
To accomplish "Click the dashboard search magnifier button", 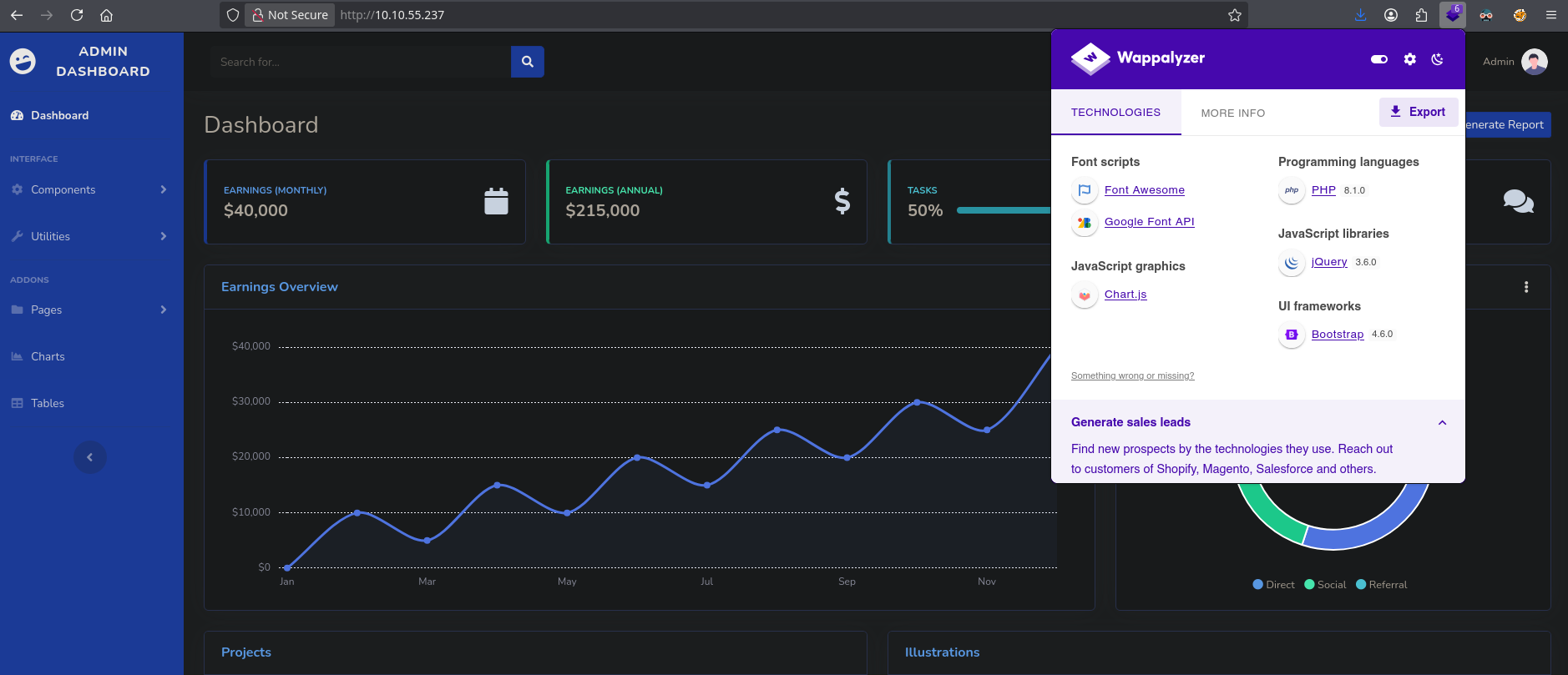I will [x=527, y=62].
